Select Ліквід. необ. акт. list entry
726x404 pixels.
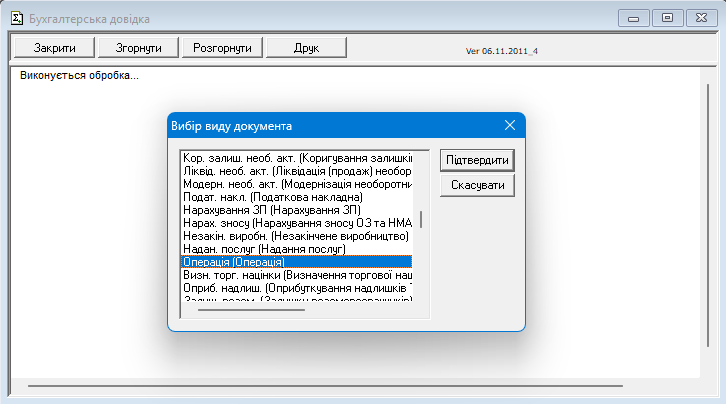[x=296, y=171]
